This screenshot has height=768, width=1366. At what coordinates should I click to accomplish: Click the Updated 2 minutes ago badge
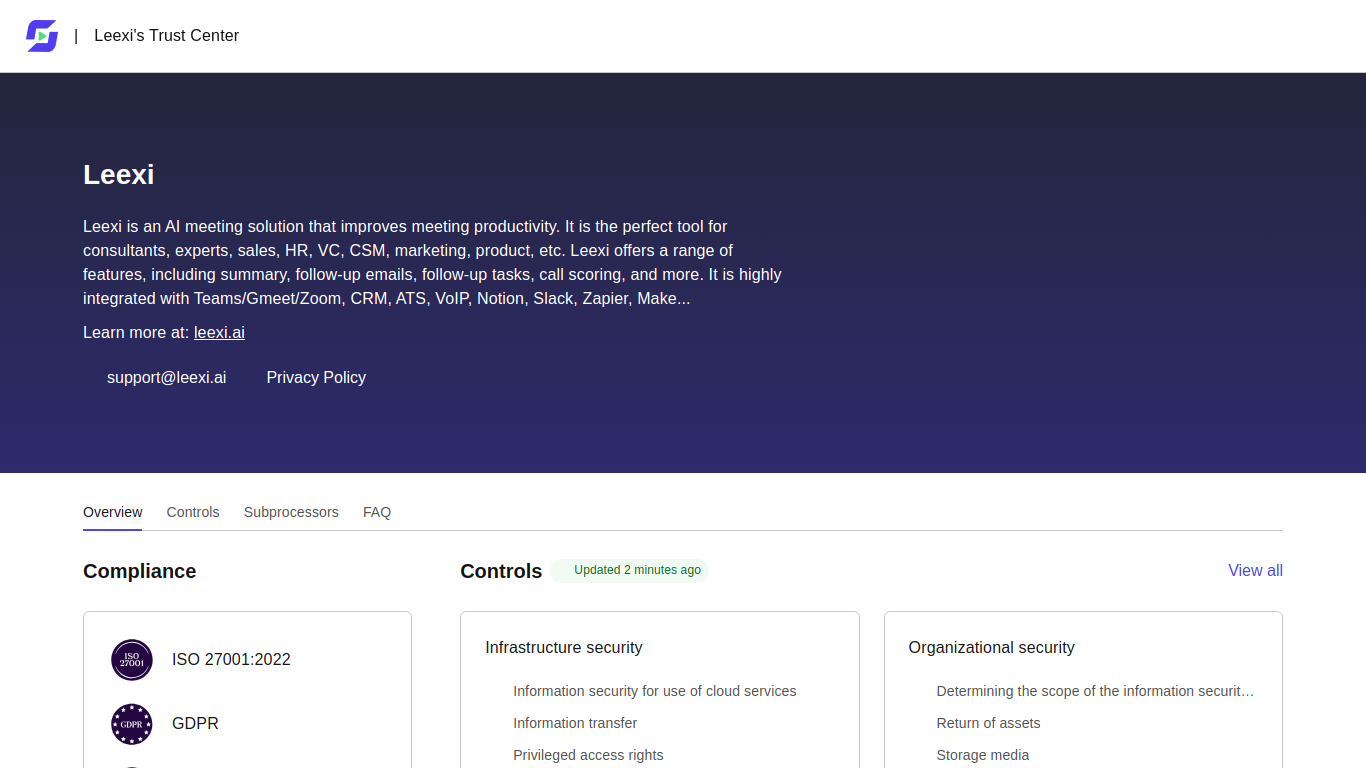point(630,570)
